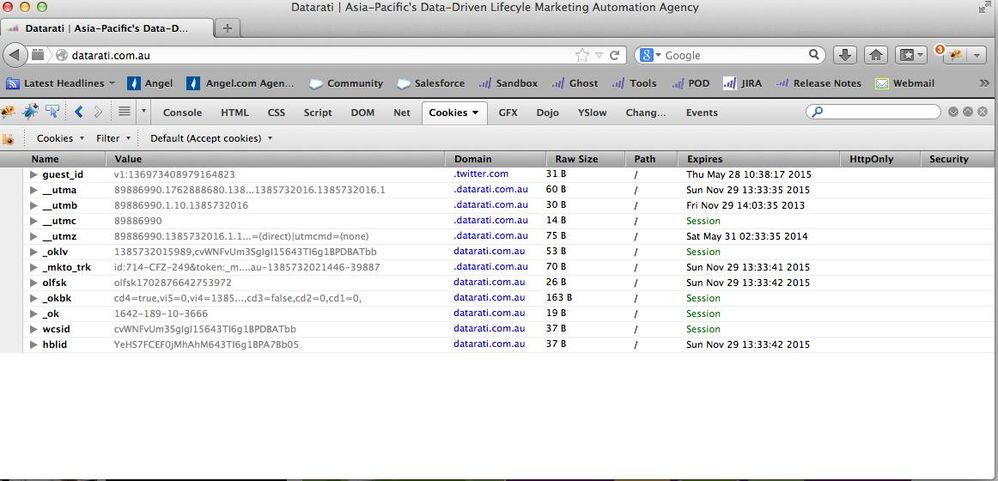Click the browser reload page icon

[x=616, y=55]
